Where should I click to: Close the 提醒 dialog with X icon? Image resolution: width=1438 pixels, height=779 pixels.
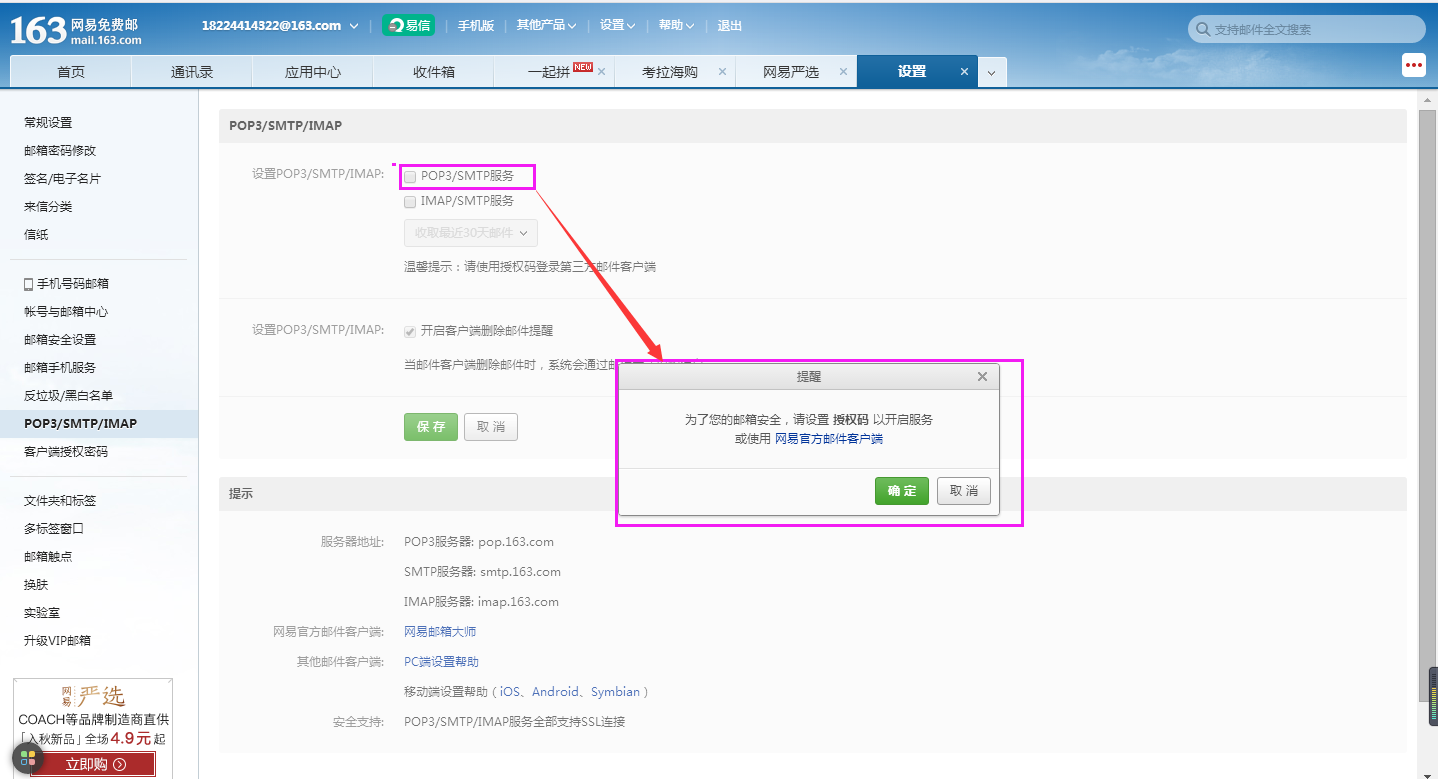[x=982, y=377]
